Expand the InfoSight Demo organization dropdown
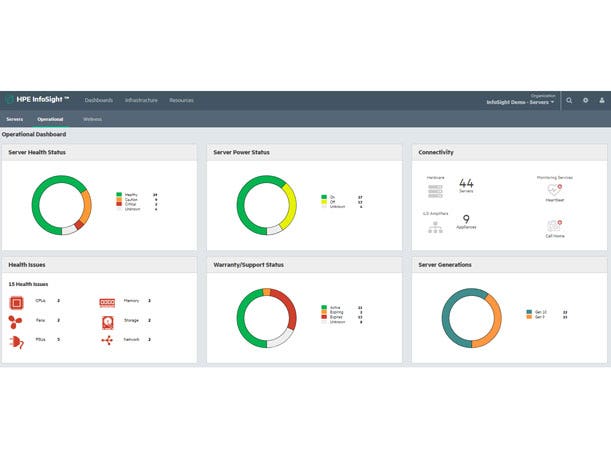The height and width of the screenshot is (458, 611). click(x=520, y=102)
